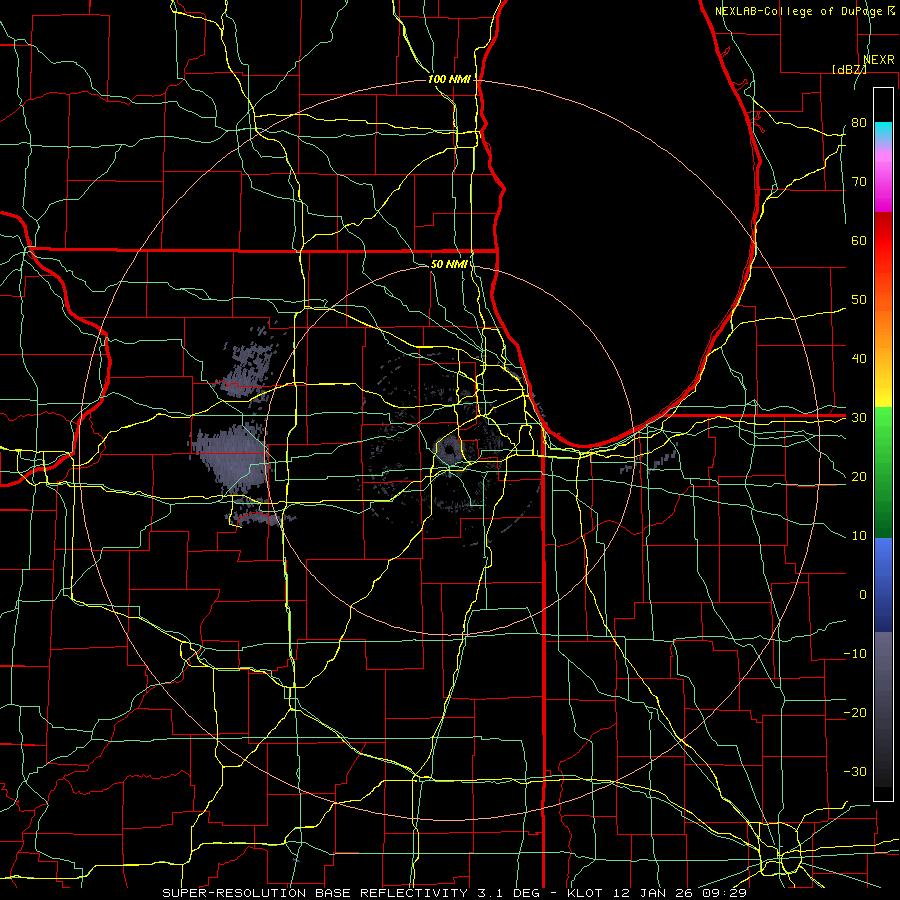
Task: Click the -10 dBZ scale value
Action: point(855,654)
